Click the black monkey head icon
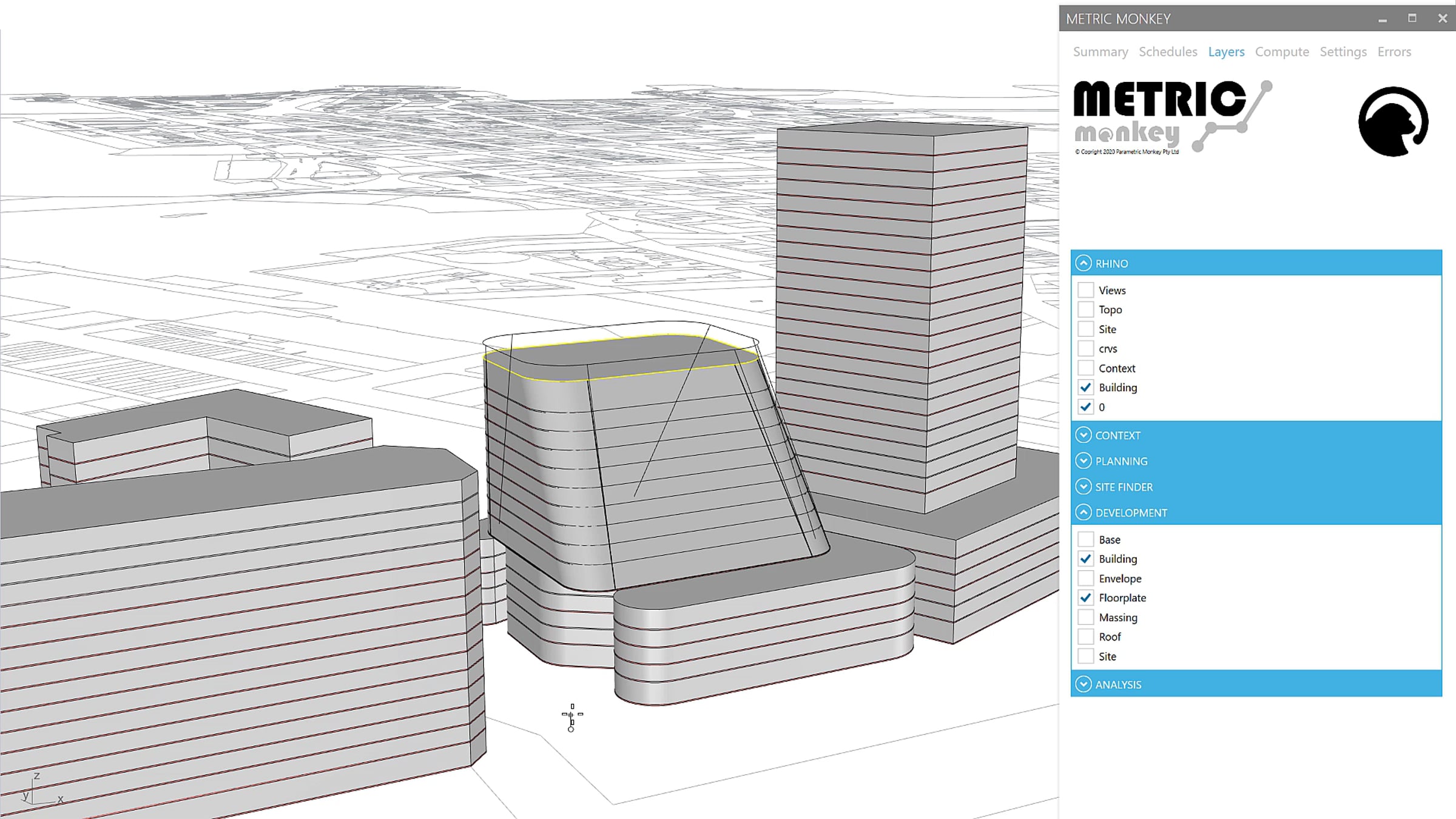The width and height of the screenshot is (1456, 819). point(1393,121)
